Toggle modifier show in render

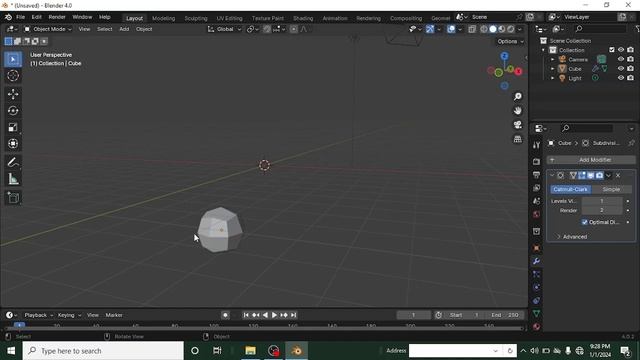click(x=599, y=176)
